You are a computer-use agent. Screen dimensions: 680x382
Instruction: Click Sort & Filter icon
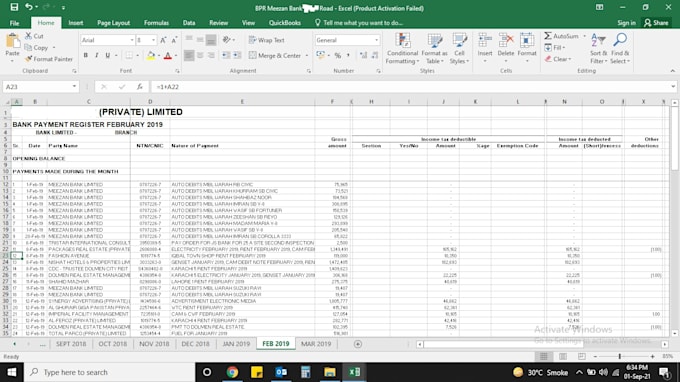598,40
